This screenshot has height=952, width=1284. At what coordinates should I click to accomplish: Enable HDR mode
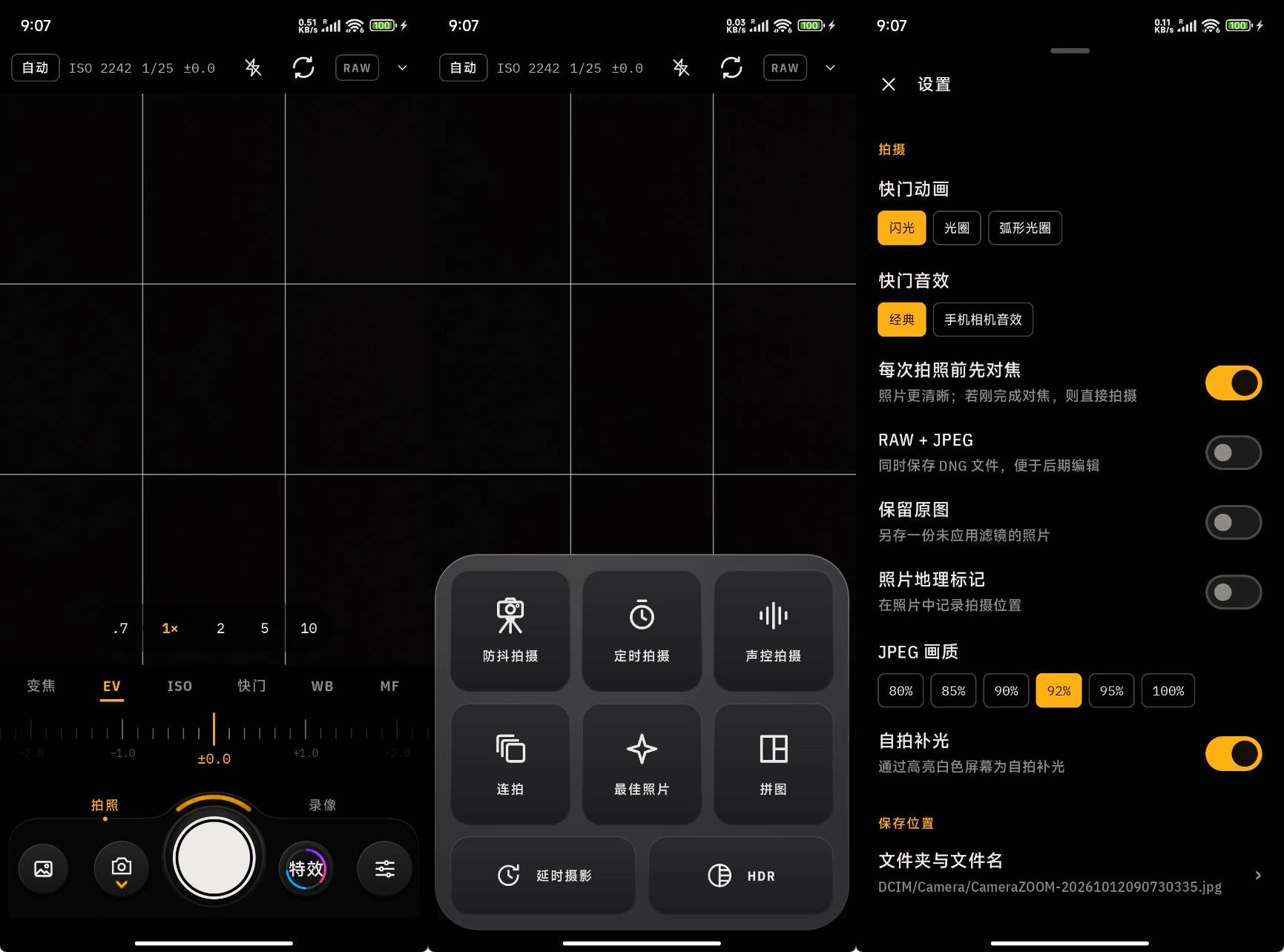pos(740,876)
